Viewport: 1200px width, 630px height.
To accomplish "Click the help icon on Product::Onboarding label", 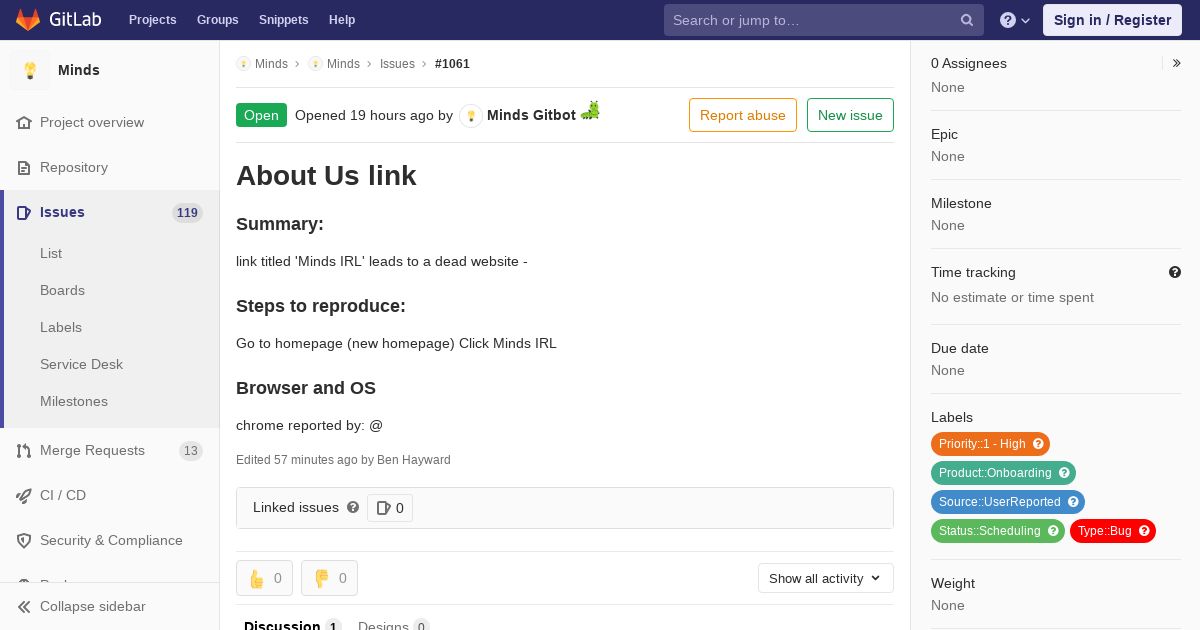I will coord(1064,473).
